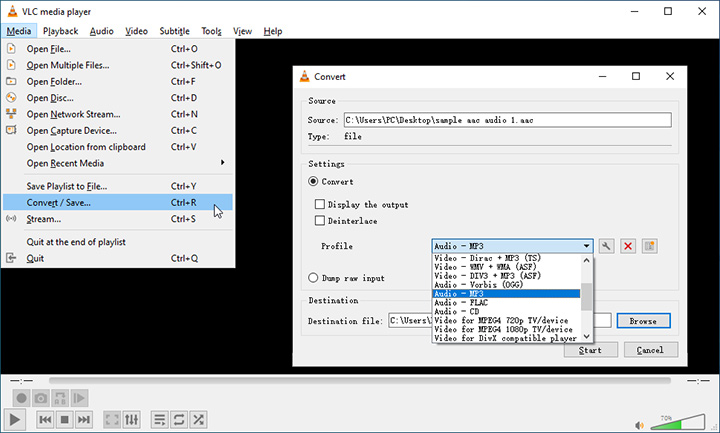Check the Deinterlace option
This screenshot has height=433, width=720.
click(320, 220)
